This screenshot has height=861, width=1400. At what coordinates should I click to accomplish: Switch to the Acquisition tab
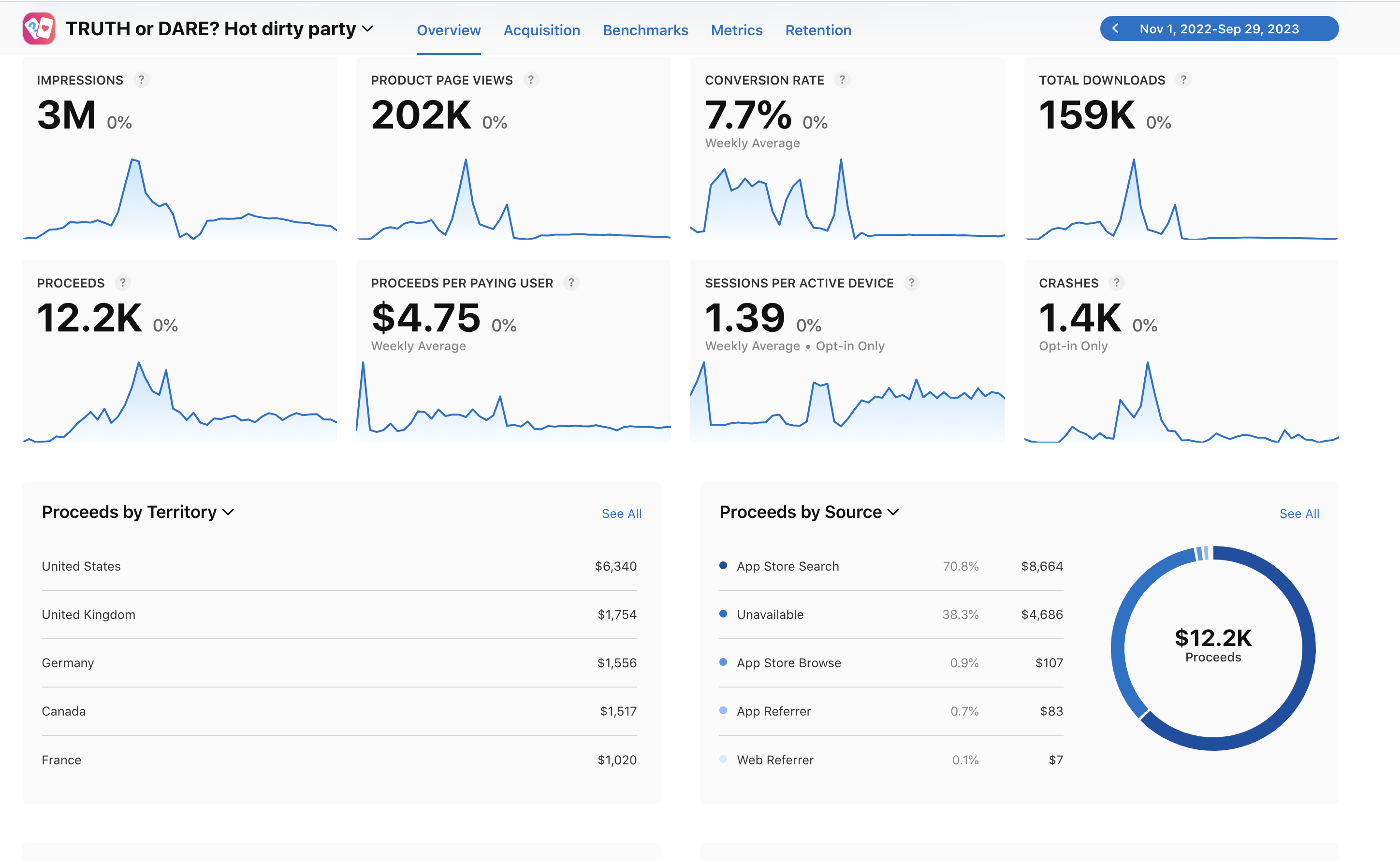[541, 30]
